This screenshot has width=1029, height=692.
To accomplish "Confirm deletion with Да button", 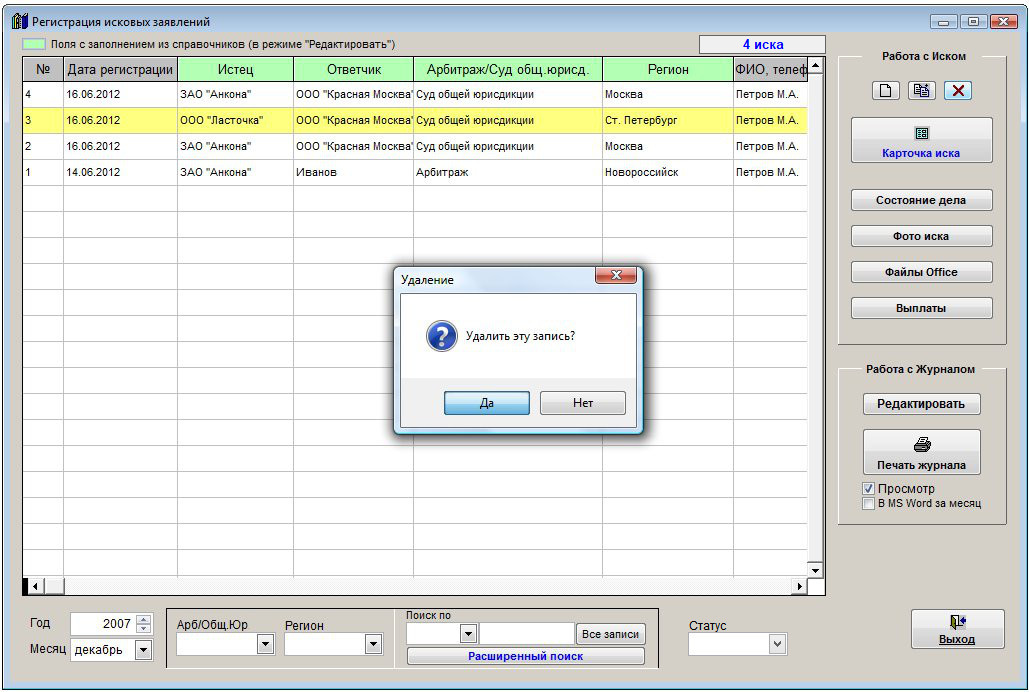I will click(x=486, y=403).
